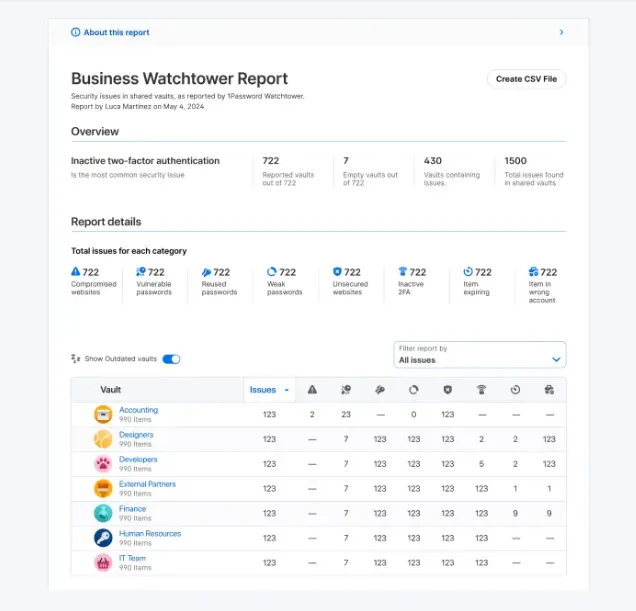Click the Human Resources key vault icon
The image size is (636, 611).
[103, 538]
